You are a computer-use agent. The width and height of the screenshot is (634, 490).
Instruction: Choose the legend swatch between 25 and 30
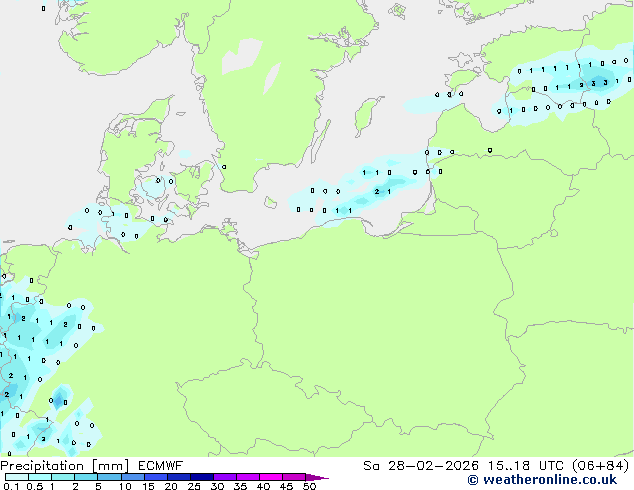click(202, 477)
